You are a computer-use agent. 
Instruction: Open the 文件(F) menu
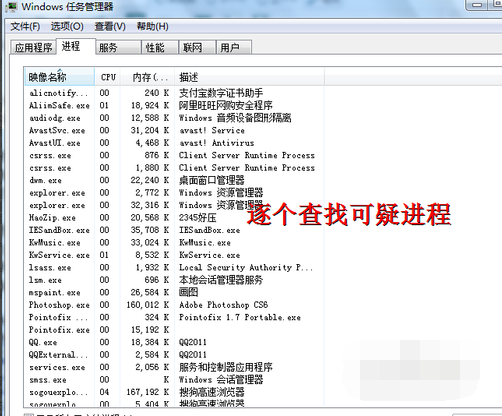[x=25, y=26]
